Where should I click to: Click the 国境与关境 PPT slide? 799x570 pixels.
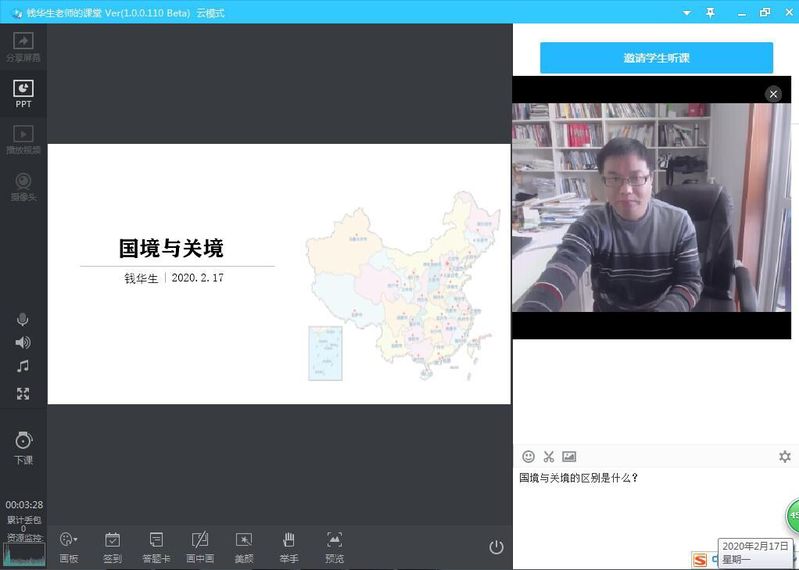[x=279, y=274]
